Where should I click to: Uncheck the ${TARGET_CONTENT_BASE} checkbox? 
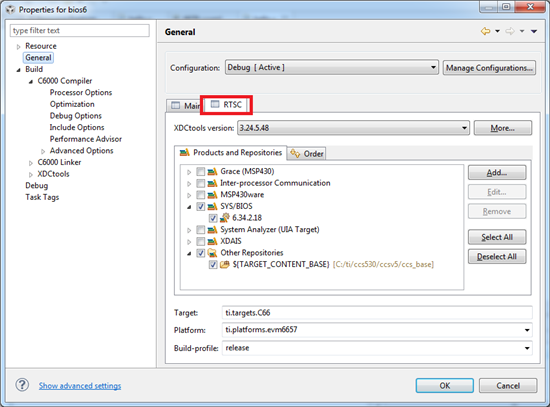(213, 265)
